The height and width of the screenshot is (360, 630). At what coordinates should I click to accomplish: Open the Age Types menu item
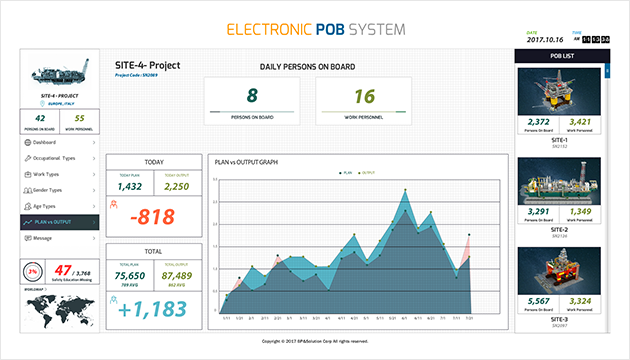click(x=59, y=206)
